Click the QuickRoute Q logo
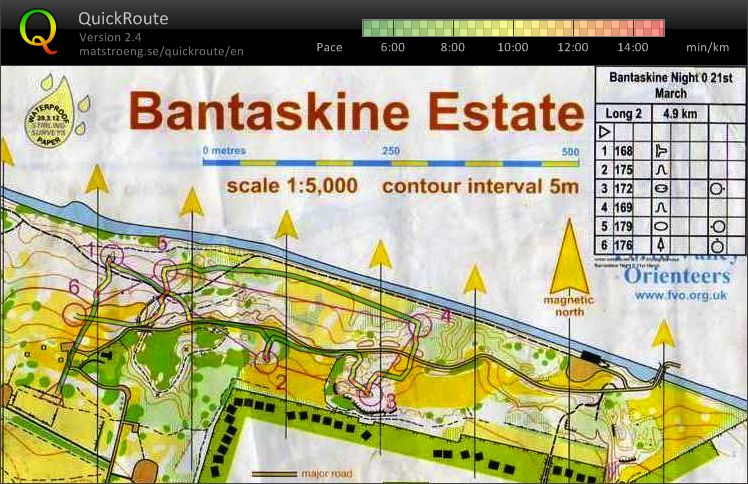Screen dimensions: 748x484 coord(39,31)
